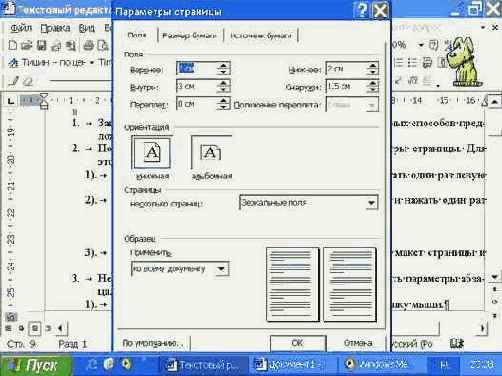Click the Office Assistant dog character
This screenshot has width=502, height=376.
[463, 62]
